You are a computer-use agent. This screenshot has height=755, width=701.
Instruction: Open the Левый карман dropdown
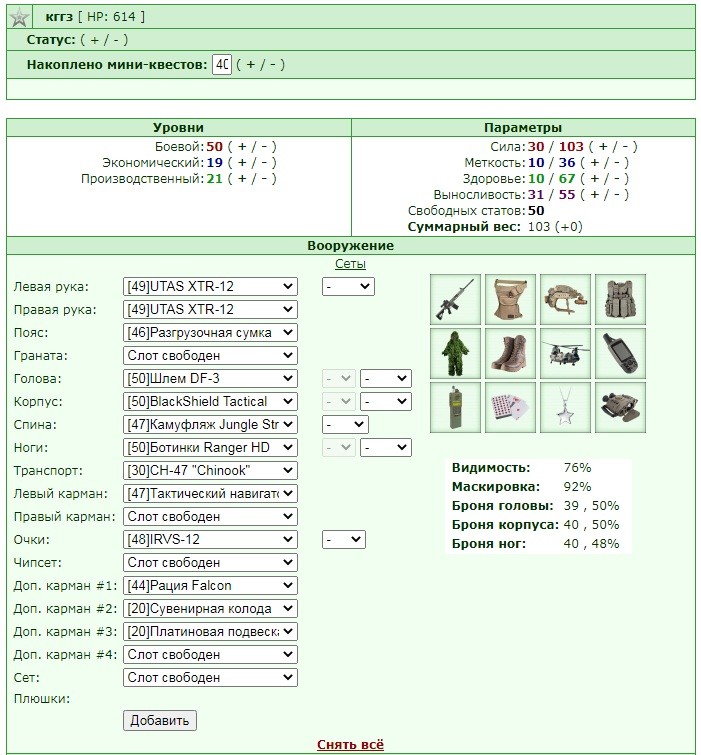tap(210, 494)
